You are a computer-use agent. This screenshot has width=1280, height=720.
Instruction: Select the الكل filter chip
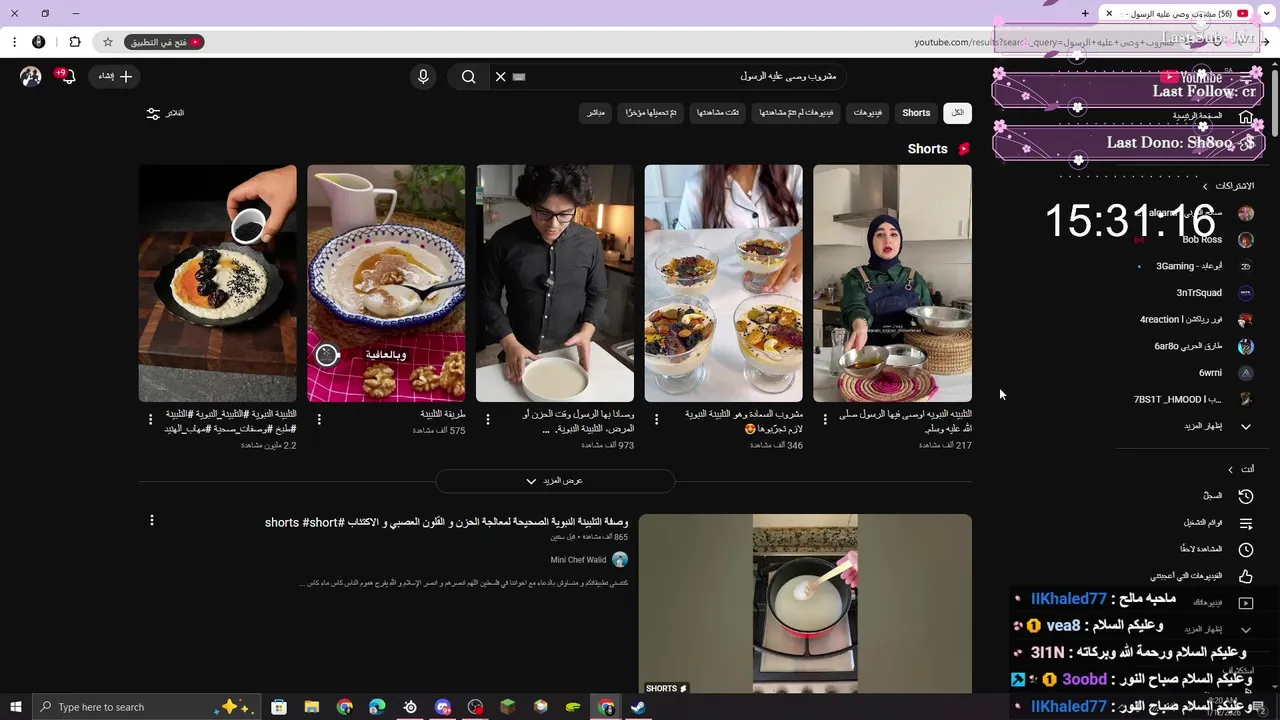957,113
